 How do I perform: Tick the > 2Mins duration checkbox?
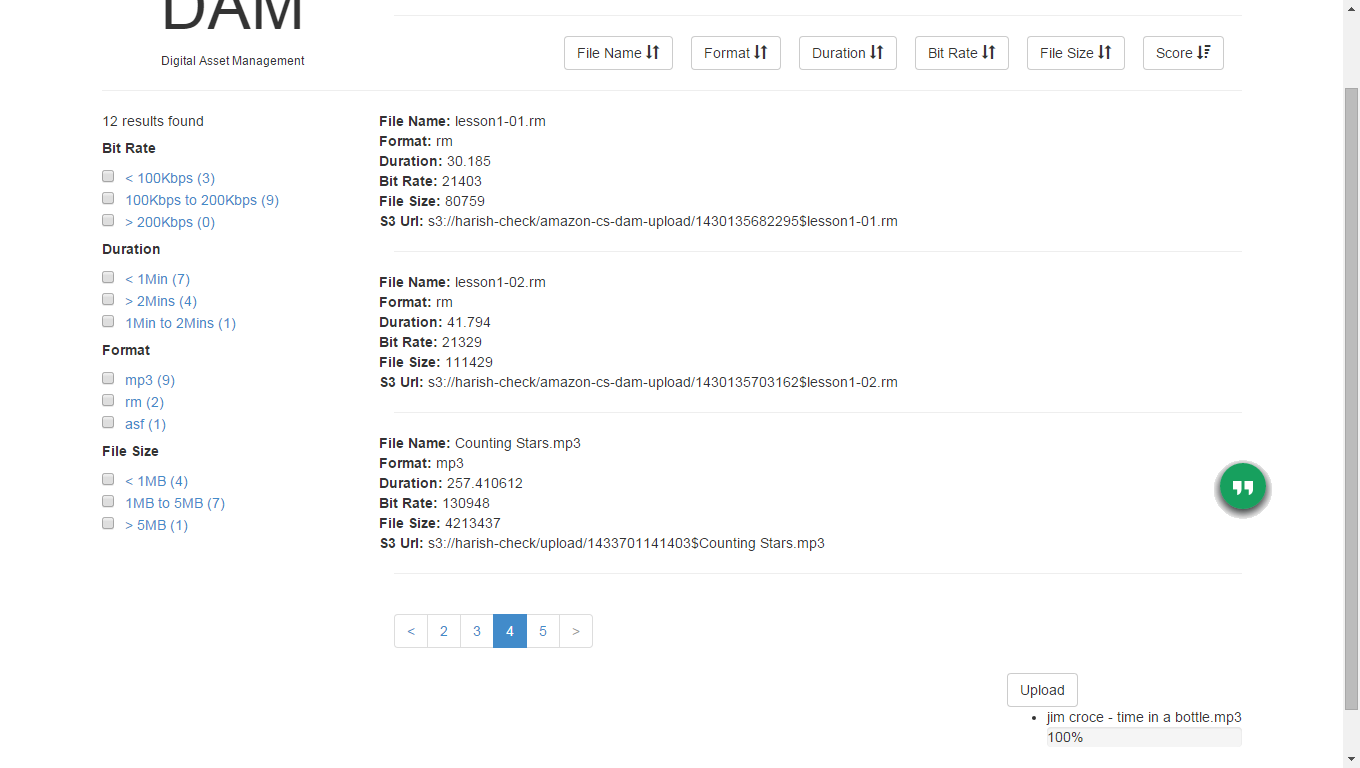tap(108, 300)
